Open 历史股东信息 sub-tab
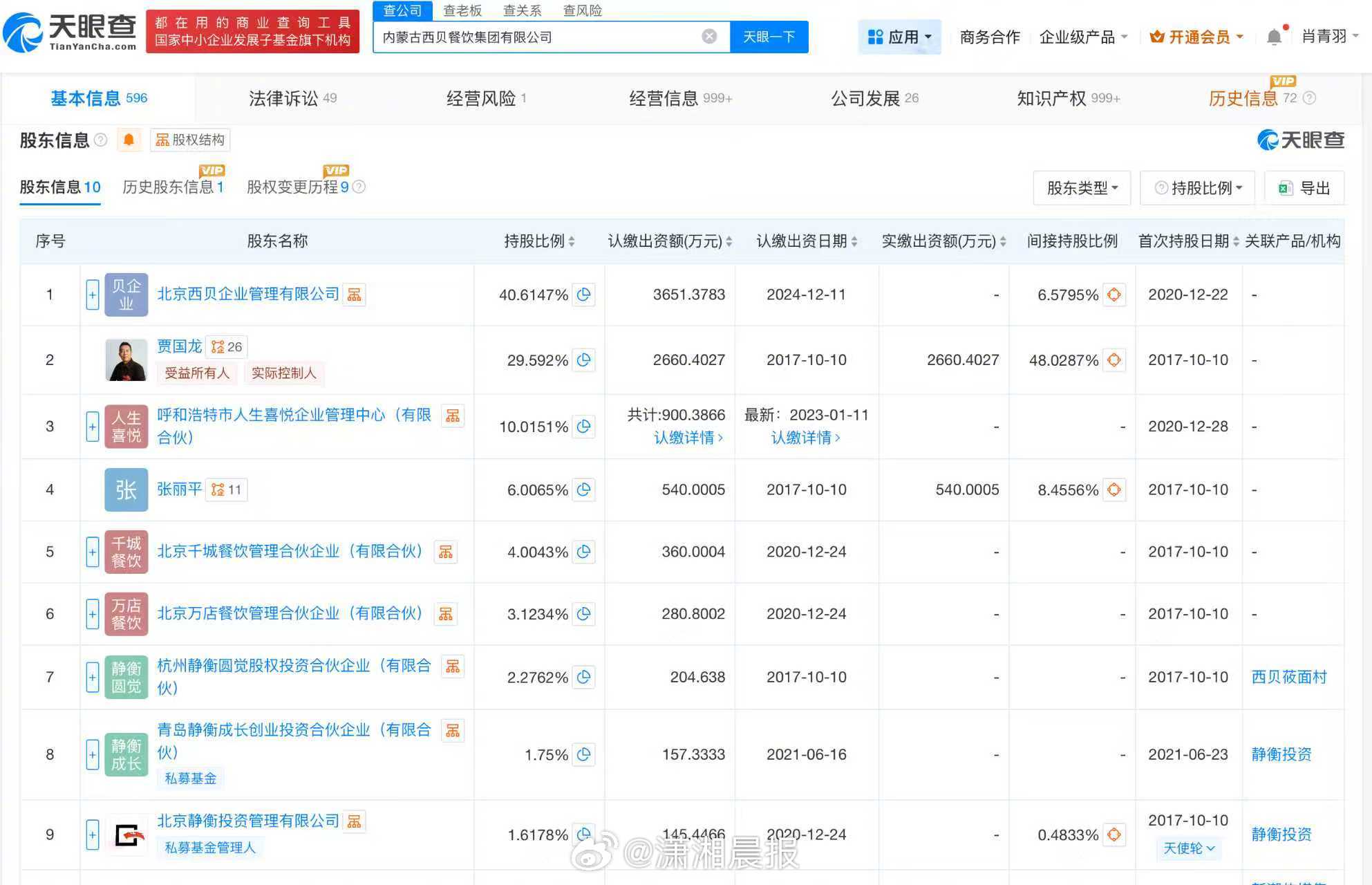The image size is (1372, 885). point(173,187)
